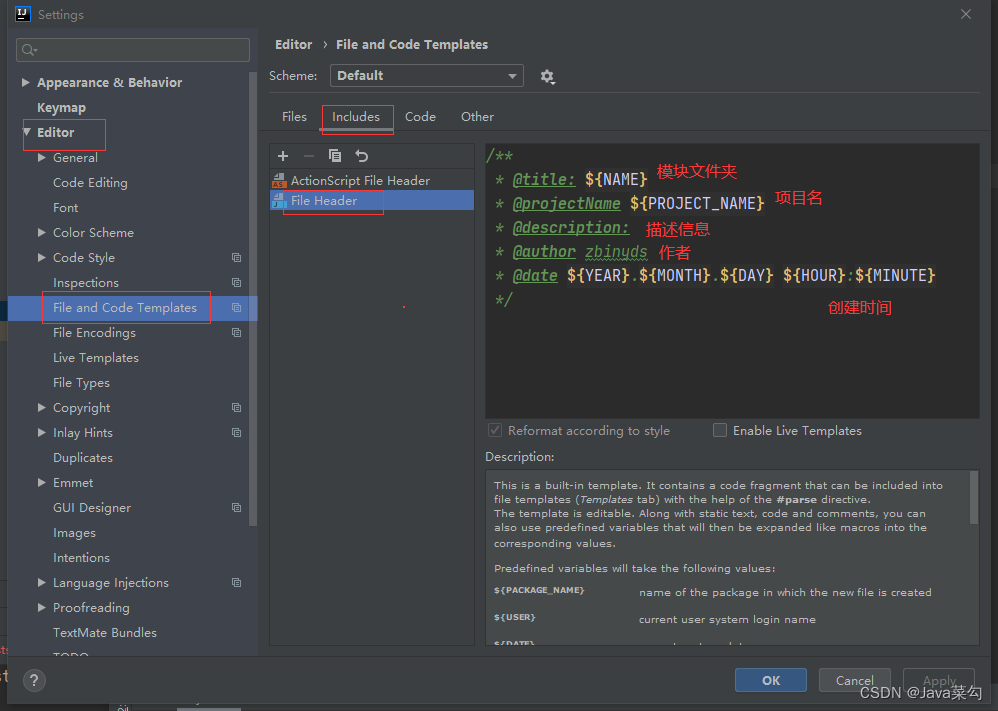The height and width of the screenshot is (711, 998).
Task: Focus the settings search field
Action: (133, 50)
